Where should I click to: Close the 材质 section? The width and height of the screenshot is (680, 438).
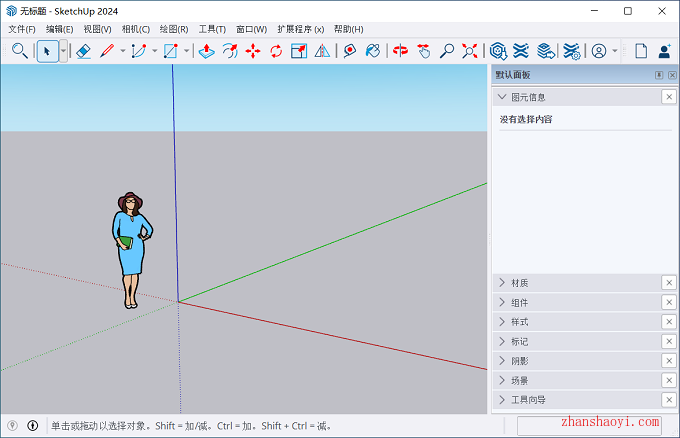(x=669, y=283)
